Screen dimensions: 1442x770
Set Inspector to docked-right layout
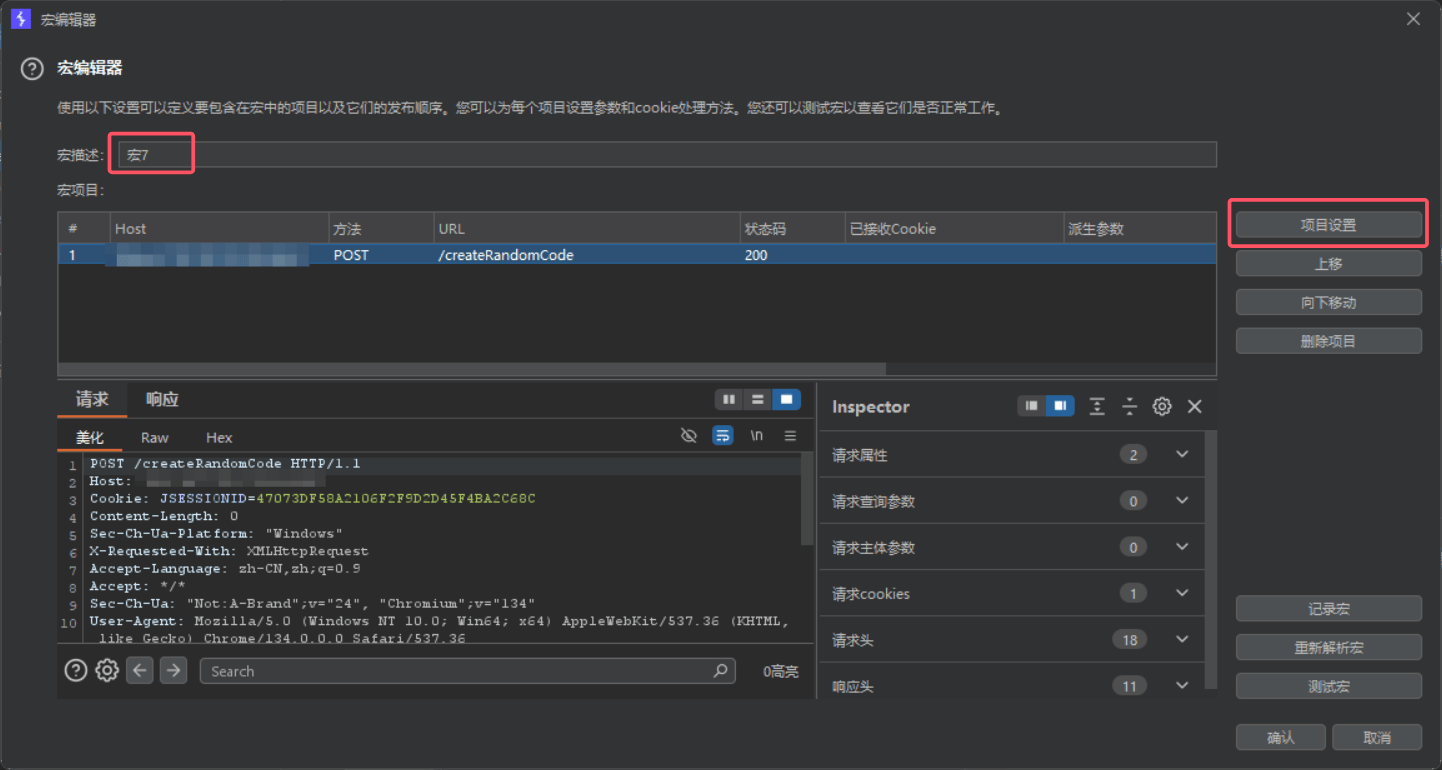tap(1060, 406)
